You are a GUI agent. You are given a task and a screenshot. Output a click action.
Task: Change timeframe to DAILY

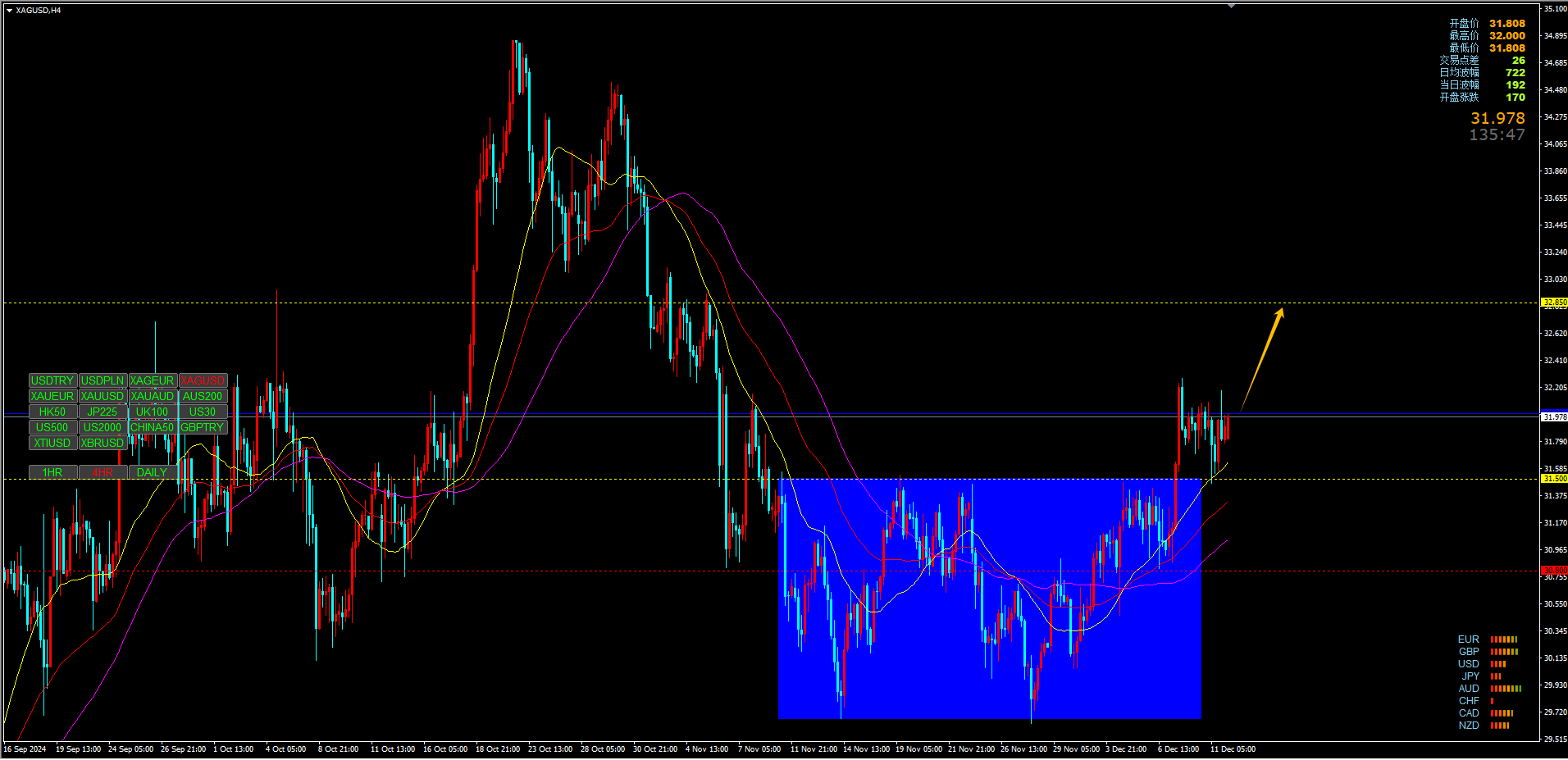153,472
